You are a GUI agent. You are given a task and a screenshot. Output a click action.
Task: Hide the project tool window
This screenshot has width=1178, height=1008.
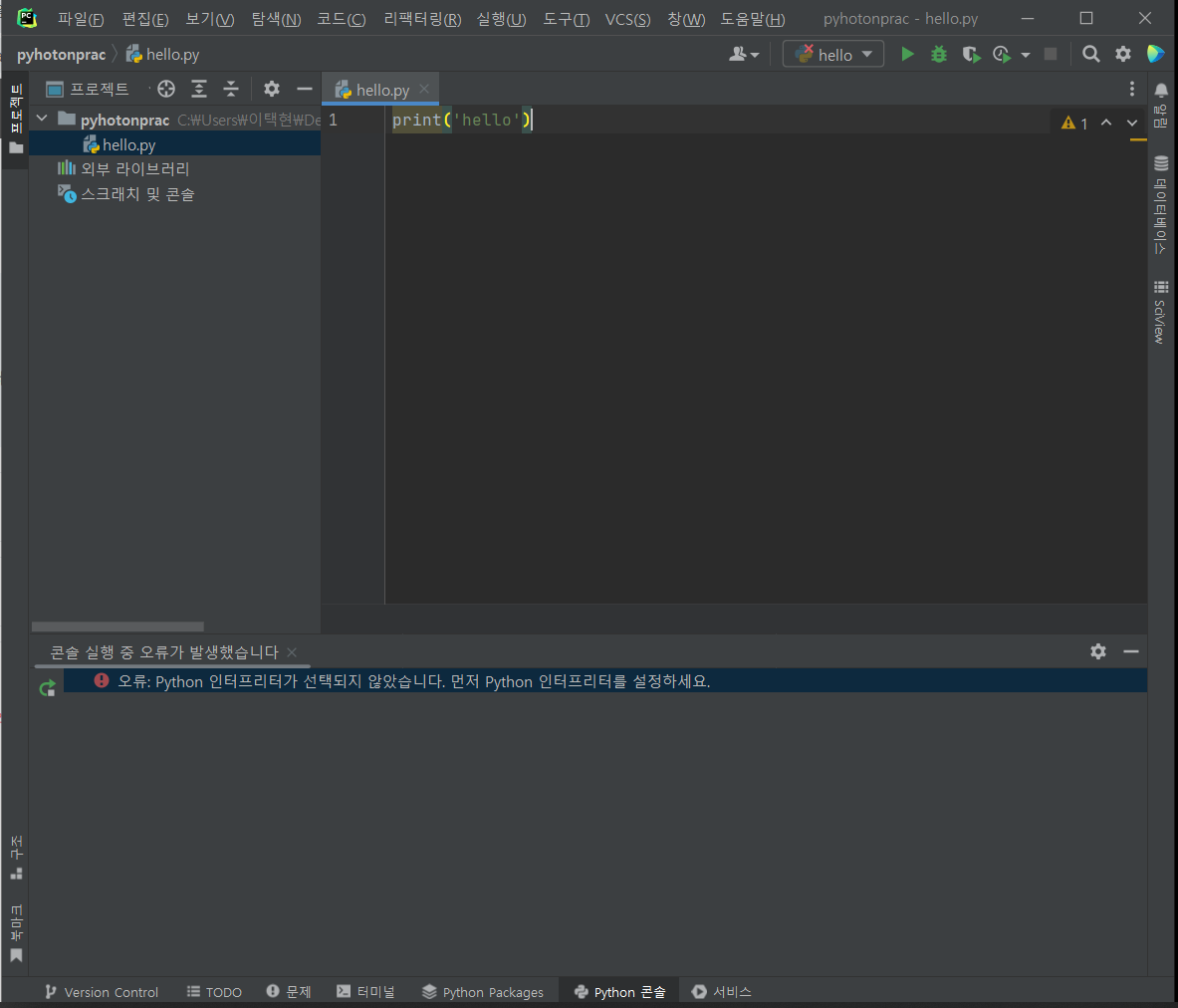point(305,90)
